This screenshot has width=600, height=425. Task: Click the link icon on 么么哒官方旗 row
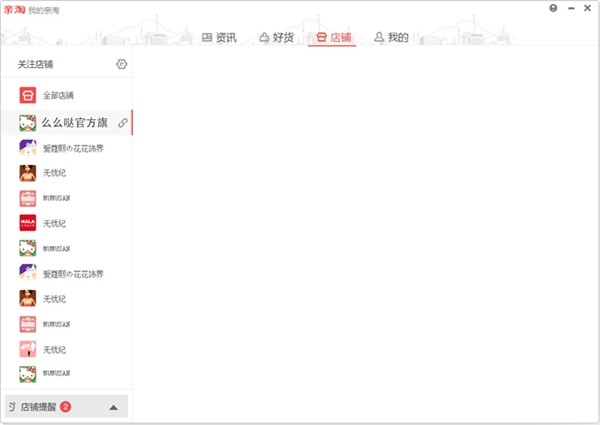click(123, 123)
